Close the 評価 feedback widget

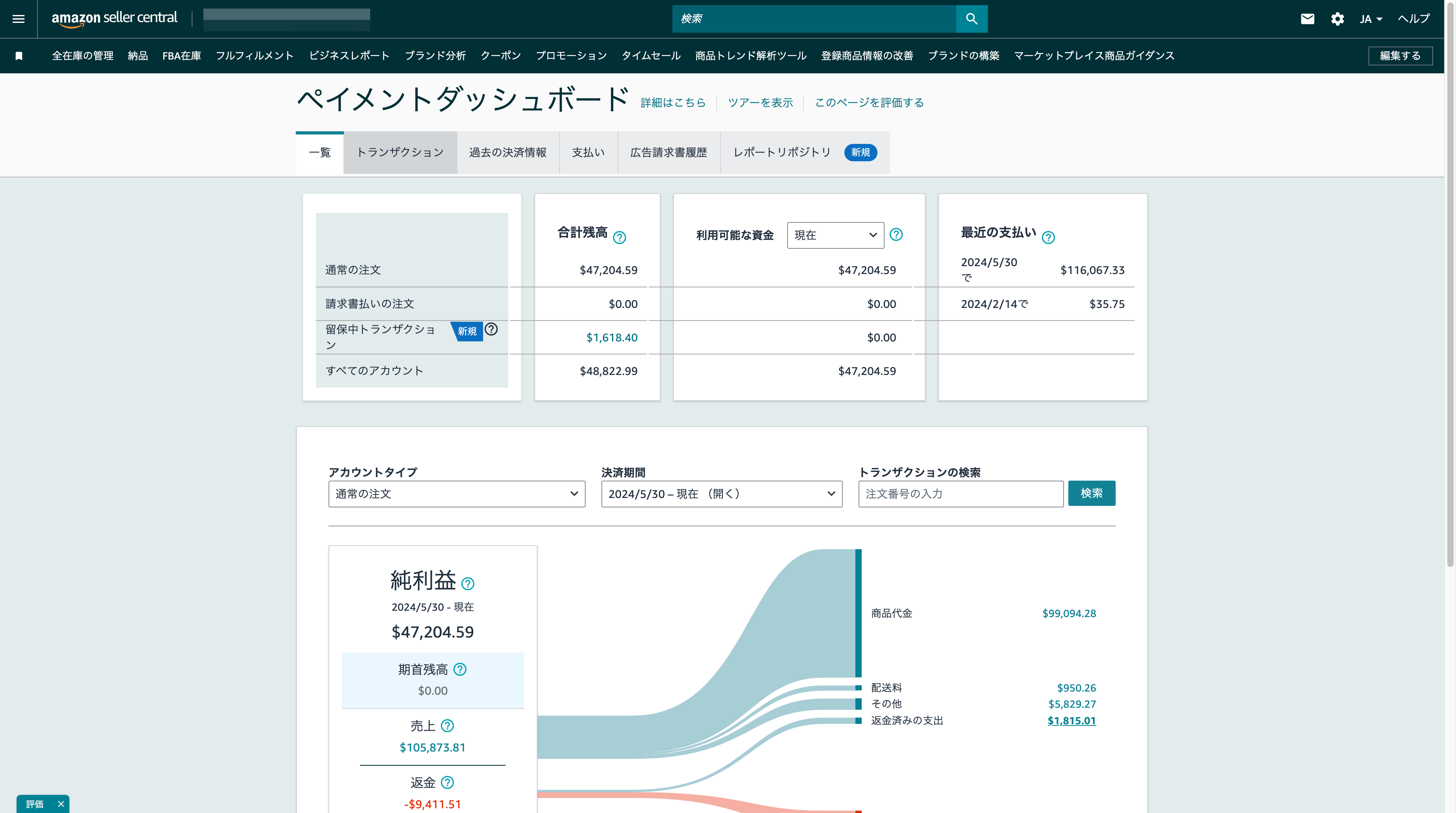tap(61, 804)
